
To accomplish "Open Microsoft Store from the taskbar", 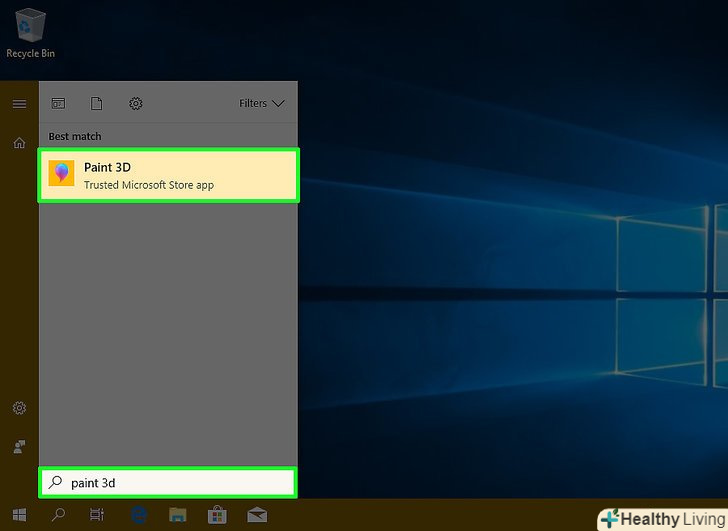I will 216,515.
